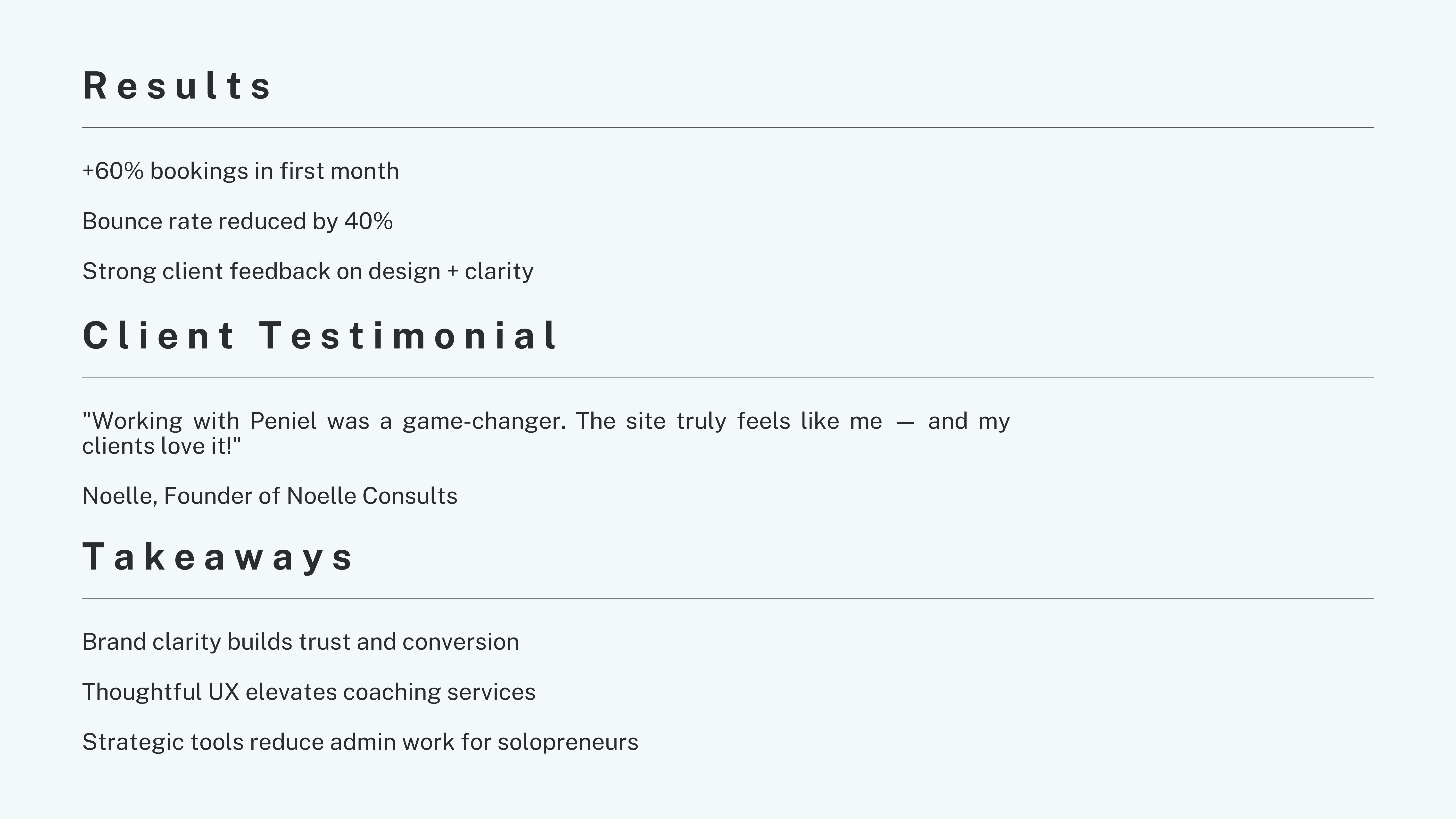Click the word "UX" in the takeaways
This screenshot has width=1456, height=819.
224,692
